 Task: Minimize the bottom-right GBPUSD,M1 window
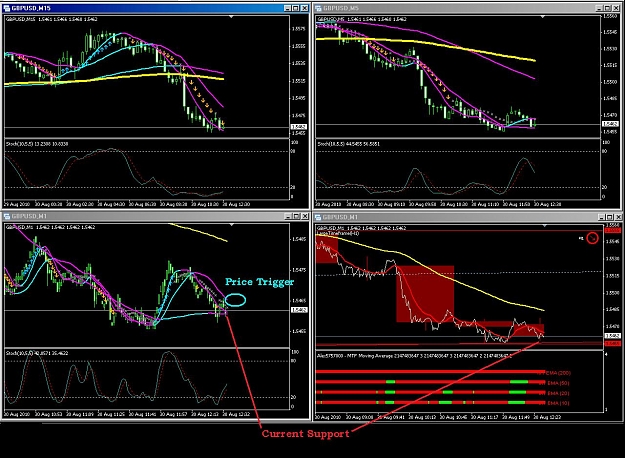(601, 217)
